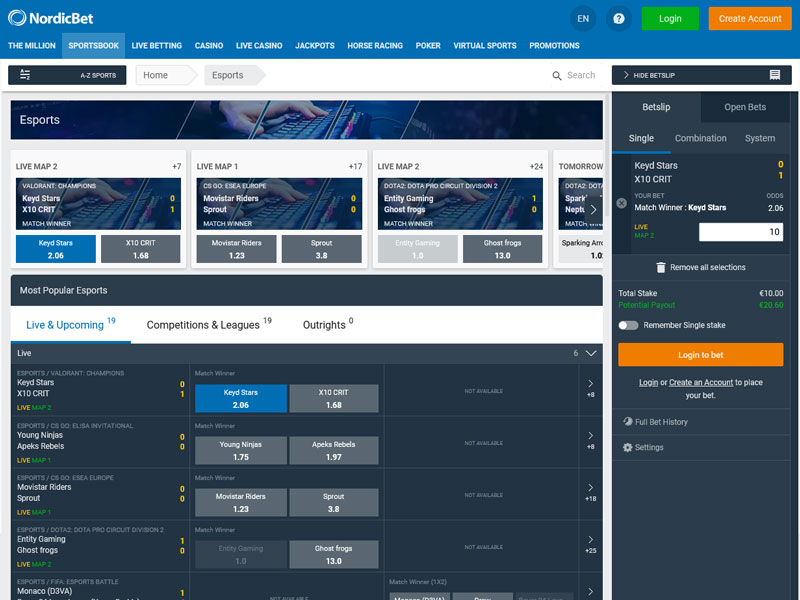Select the Single bet tab
This screenshot has width=800, height=600.
coord(641,138)
